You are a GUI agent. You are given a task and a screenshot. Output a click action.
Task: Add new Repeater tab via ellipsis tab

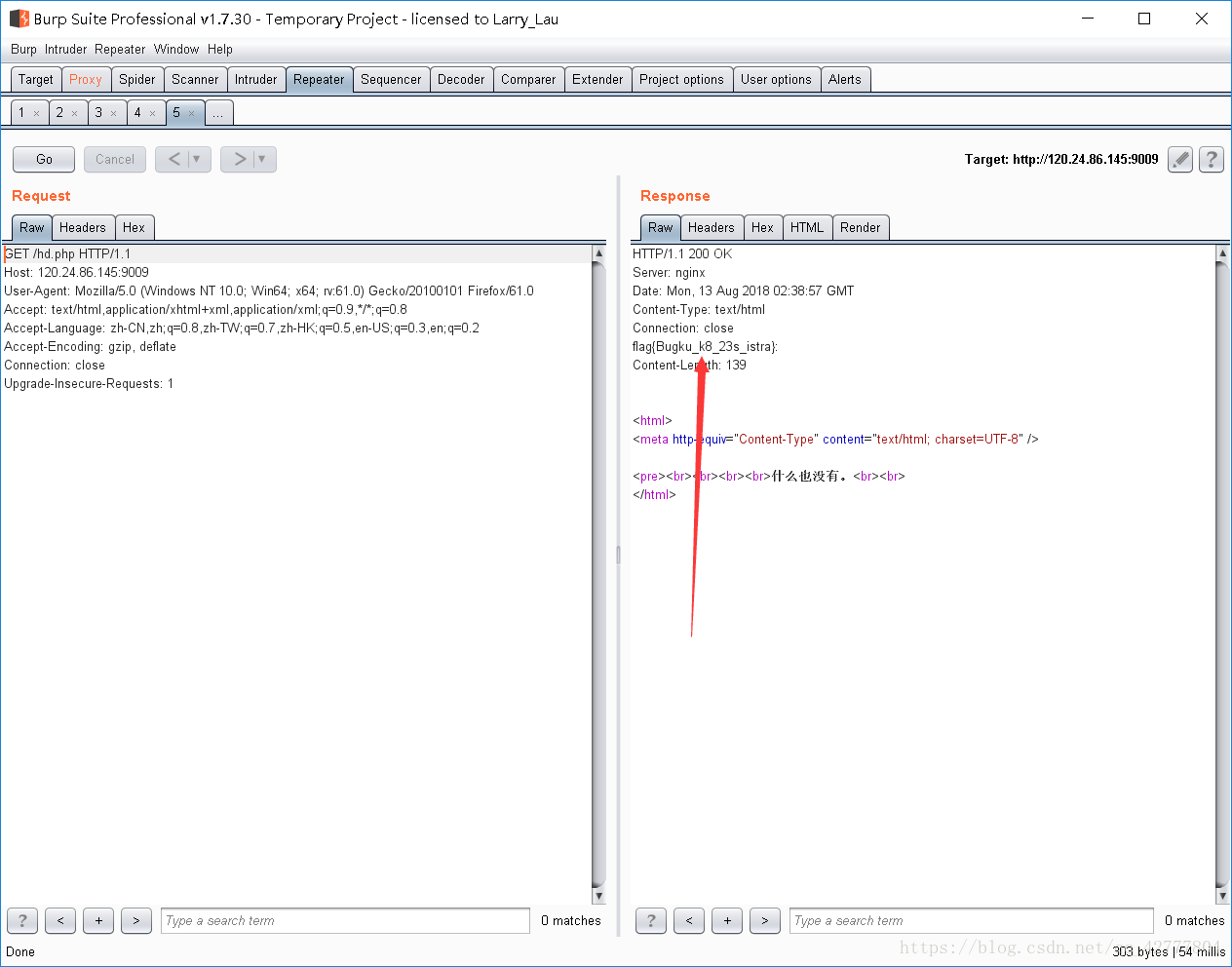[218, 113]
